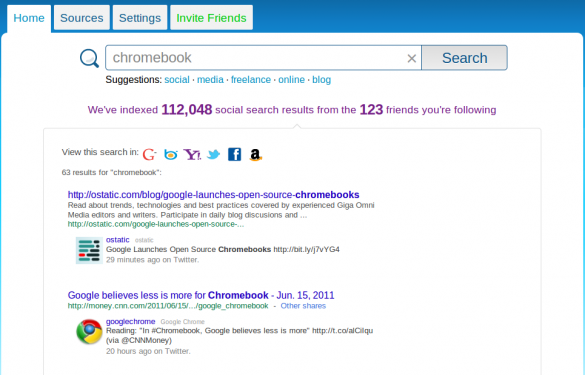Open the Google believes less is more result
This screenshot has height=375, width=585.
[x=201, y=295]
